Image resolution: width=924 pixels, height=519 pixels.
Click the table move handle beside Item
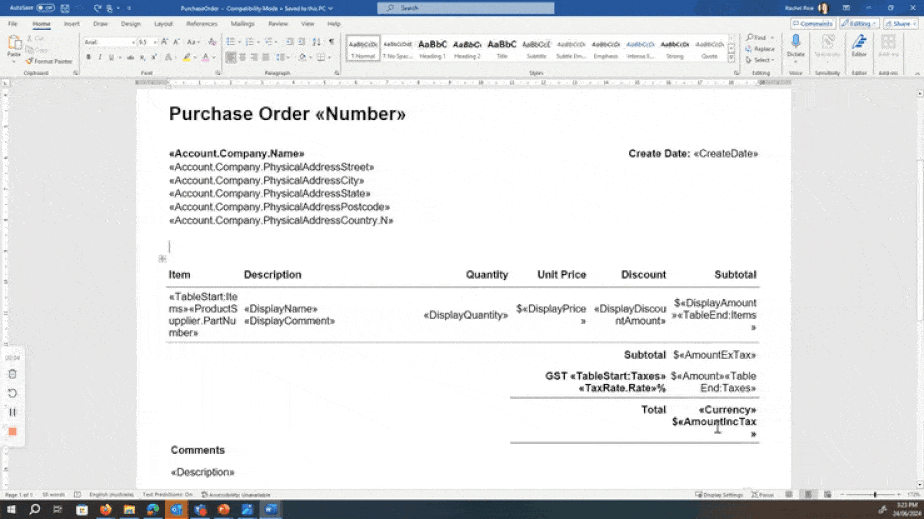pos(162,259)
